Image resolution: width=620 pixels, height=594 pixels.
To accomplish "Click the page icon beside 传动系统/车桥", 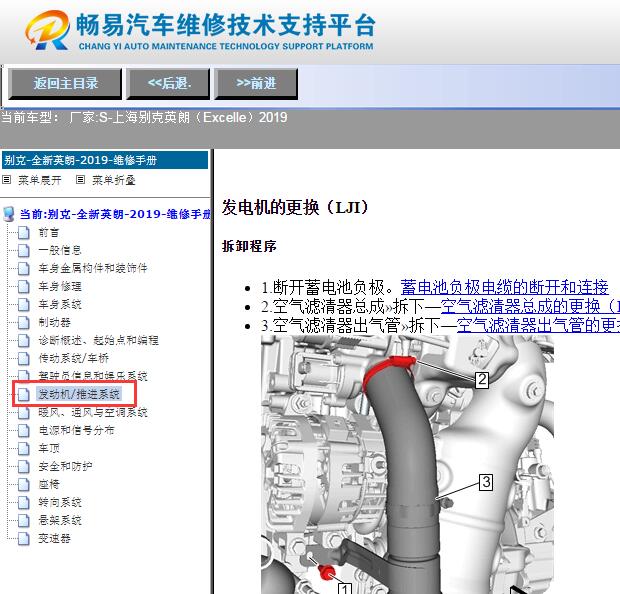I will tap(24, 358).
